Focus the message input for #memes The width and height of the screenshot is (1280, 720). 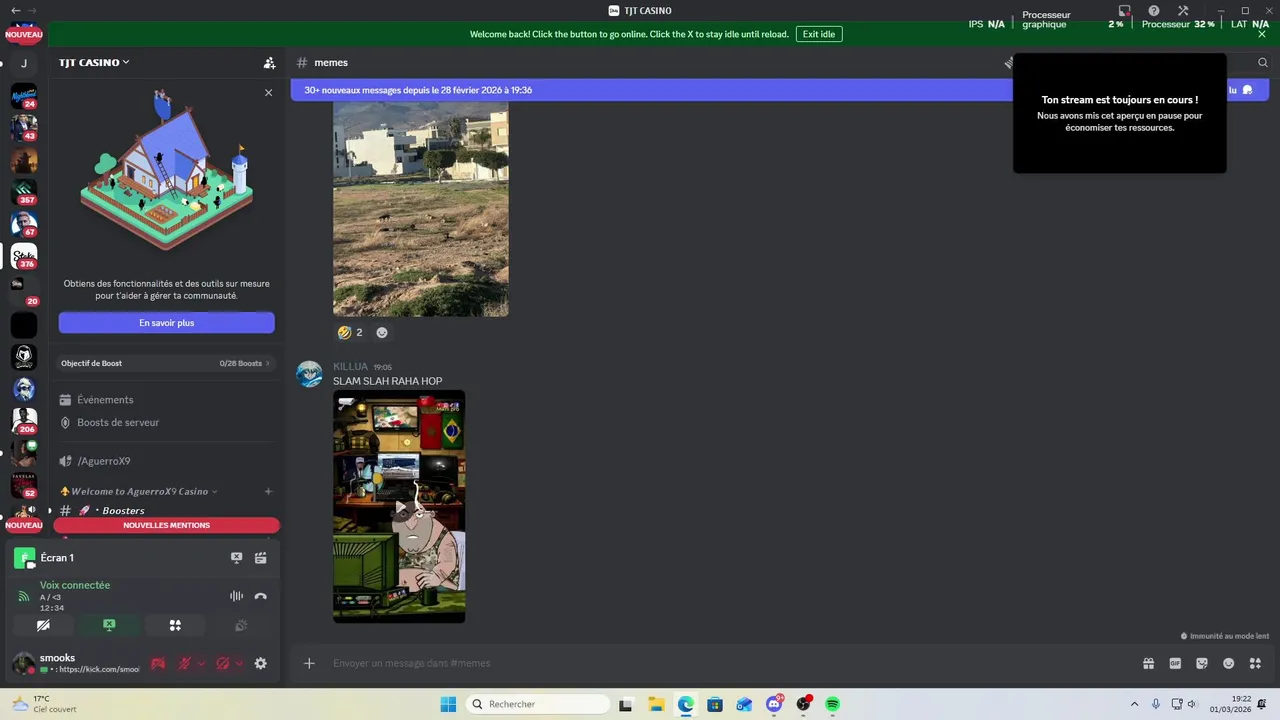[730, 663]
